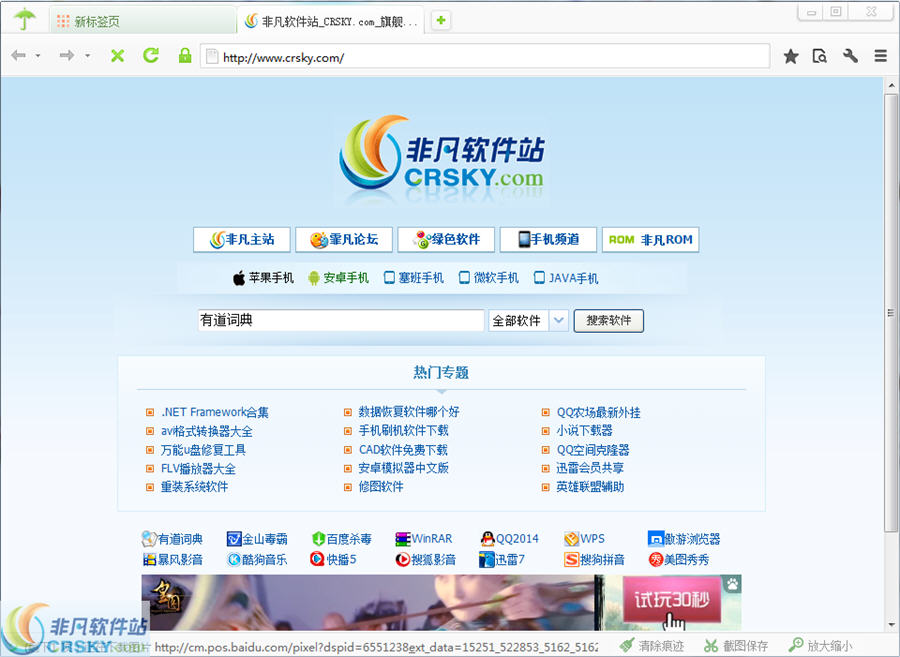
Task: Open the 手机频道 button
Action: point(548,240)
